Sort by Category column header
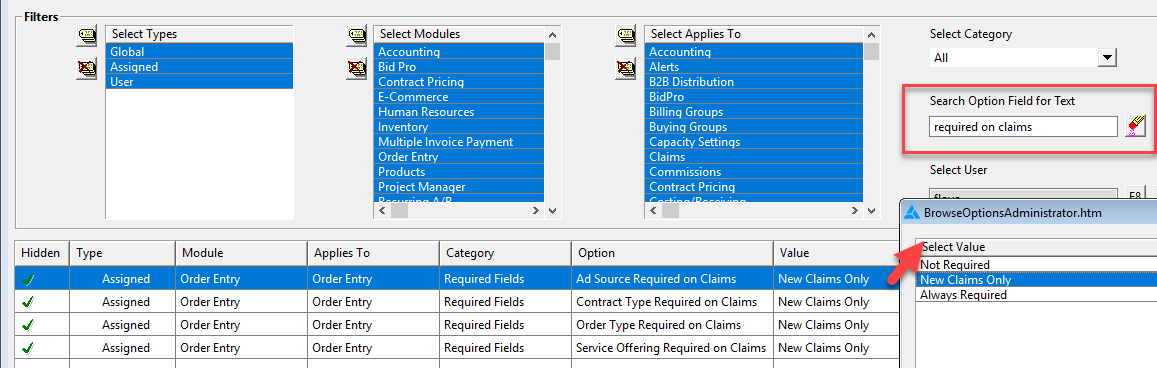Screen dimensions: 1157x368 505,252
